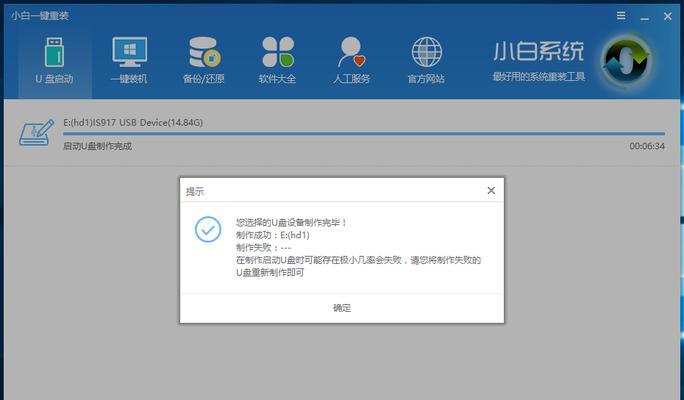
Task: Click the 小白系统 round logo
Action: click(626, 61)
